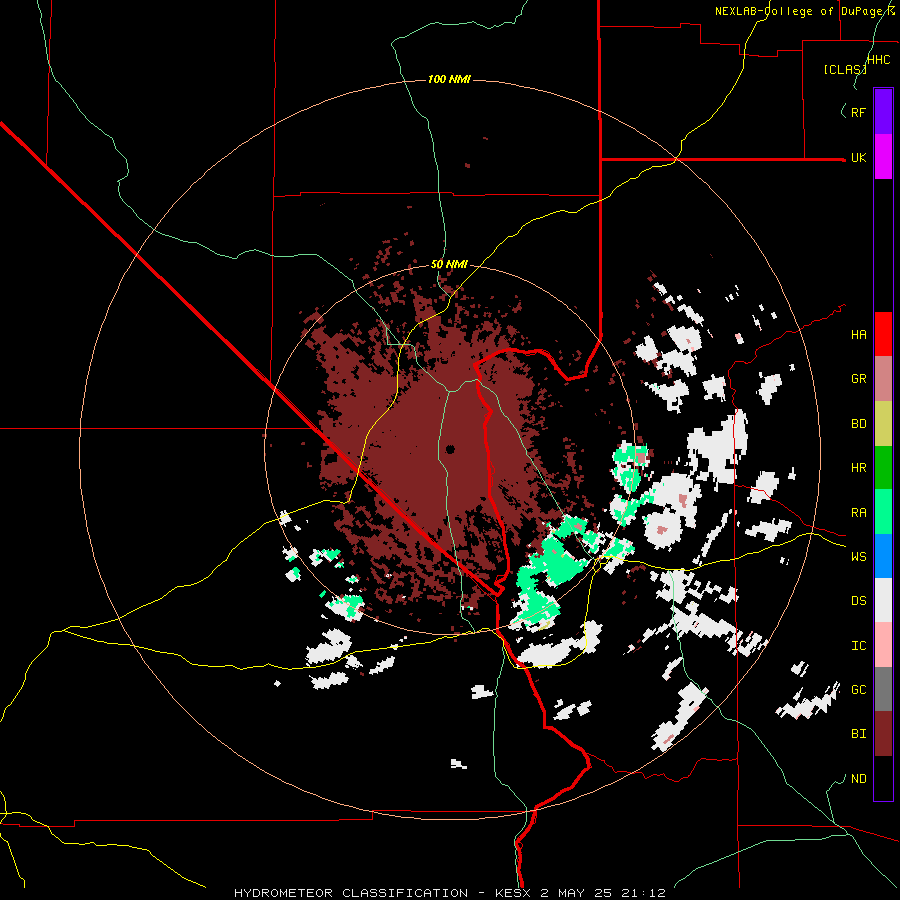900x900 pixels.
Task: Click the BD legend label
Action: [x=858, y=424]
